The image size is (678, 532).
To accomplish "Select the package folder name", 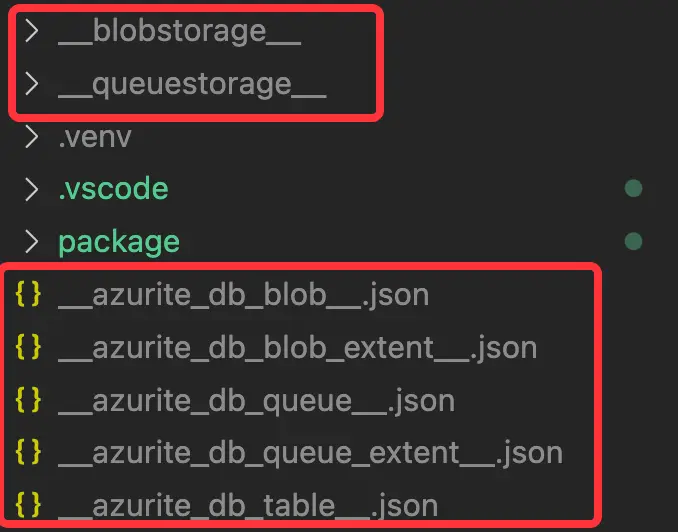I will tap(119, 241).
